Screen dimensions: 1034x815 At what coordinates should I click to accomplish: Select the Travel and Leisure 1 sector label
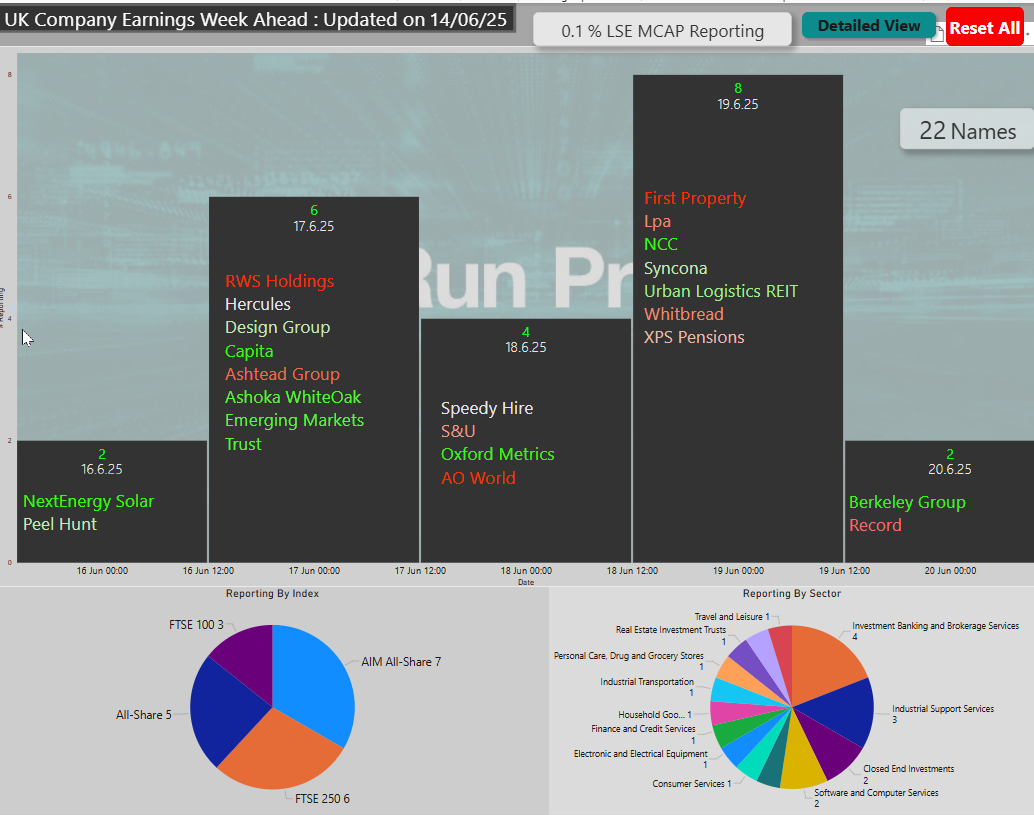[x=732, y=617]
